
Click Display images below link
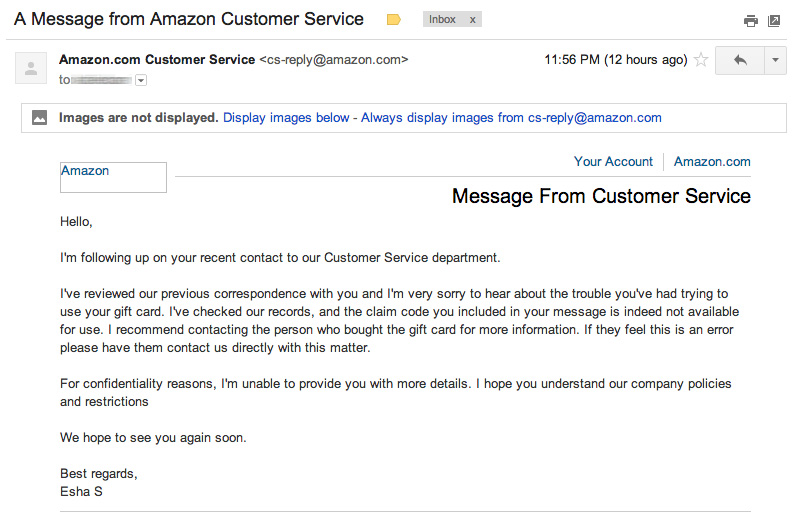(286, 117)
